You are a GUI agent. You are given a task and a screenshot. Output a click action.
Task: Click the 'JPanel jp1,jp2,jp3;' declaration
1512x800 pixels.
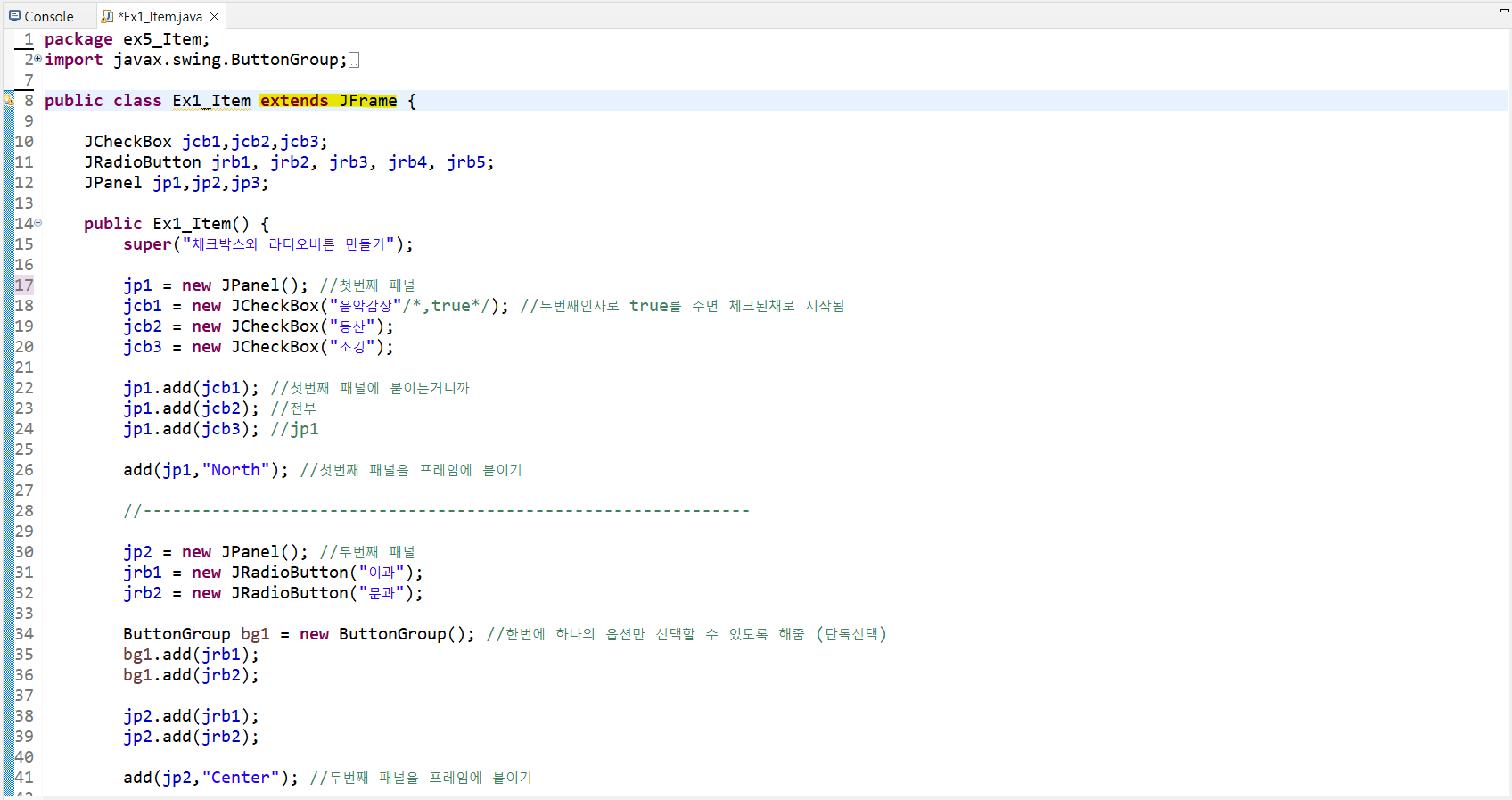pyautogui.click(x=177, y=183)
